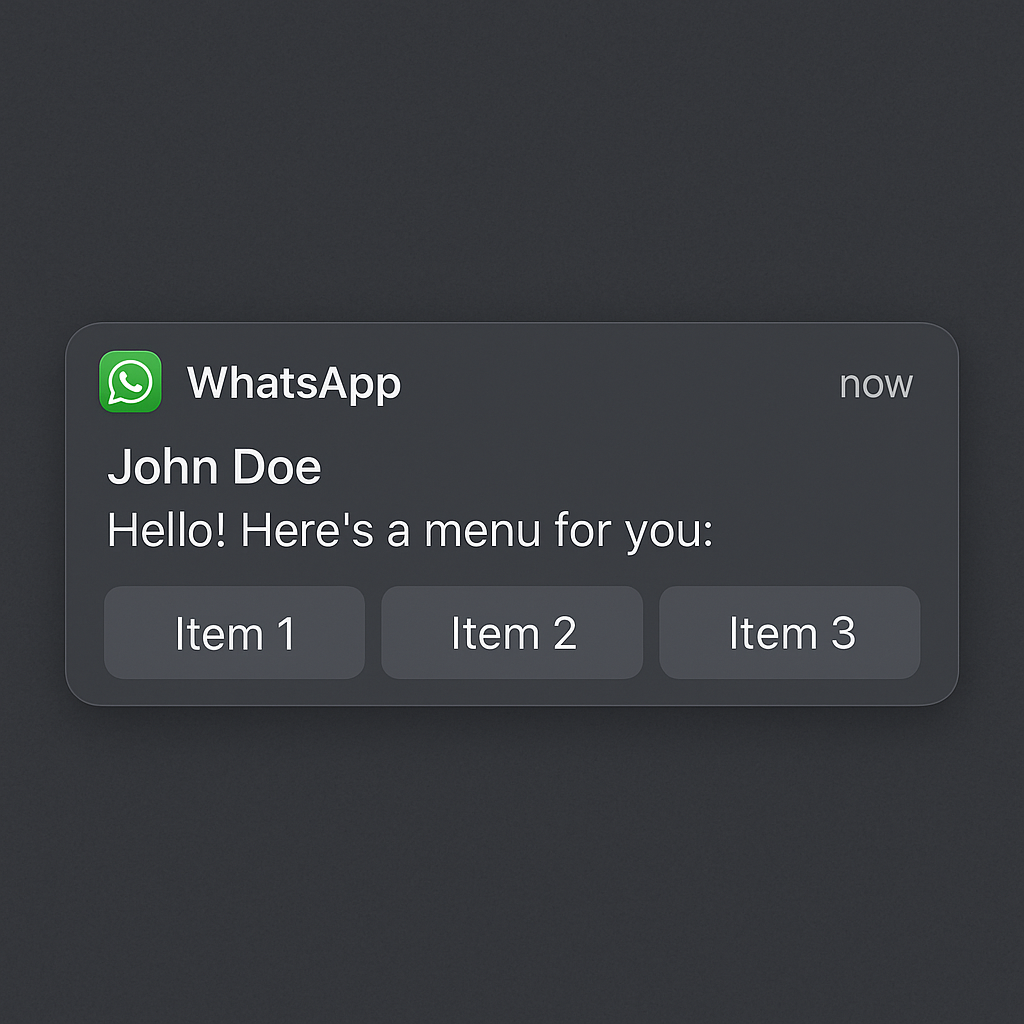Viewport: 1024px width, 1024px height.
Task: Pick the last menu option, Item 3
Action: [x=790, y=632]
